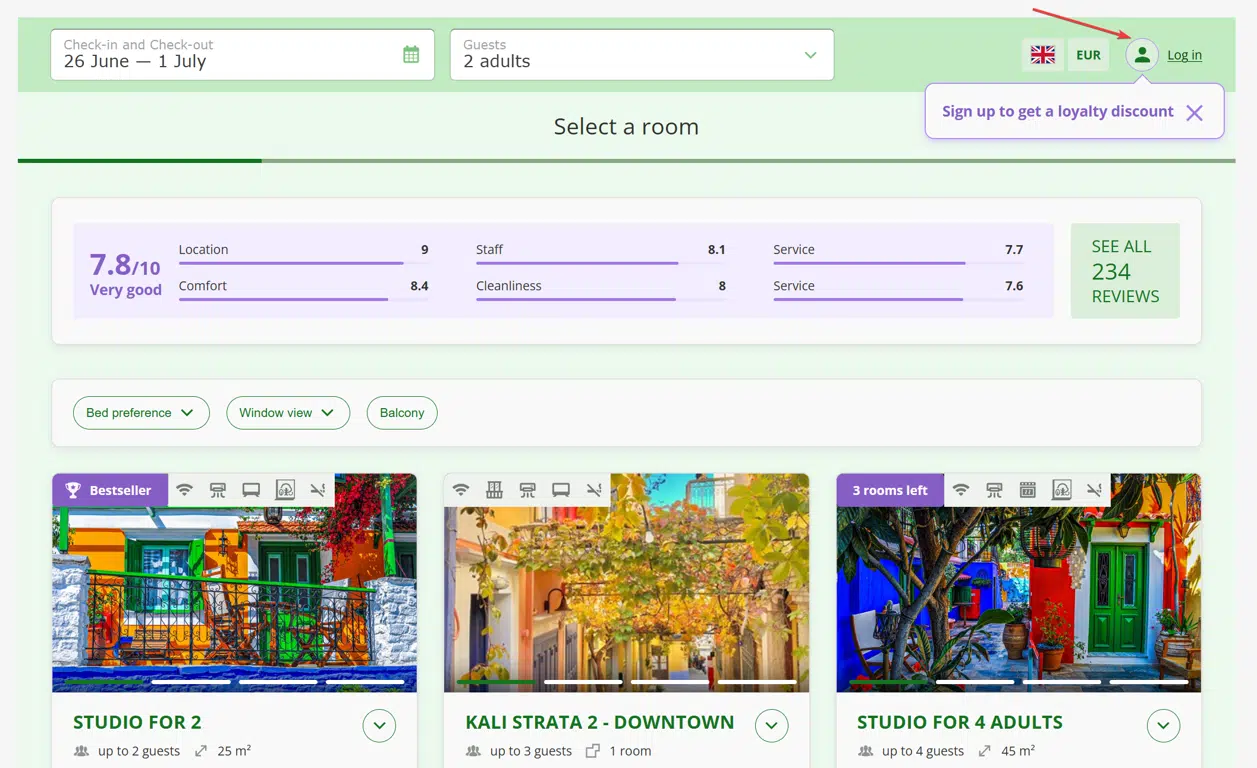The width and height of the screenshot is (1257, 768).
Task: Click See All 234 Reviews button
Action: (x=1125, y=271)
